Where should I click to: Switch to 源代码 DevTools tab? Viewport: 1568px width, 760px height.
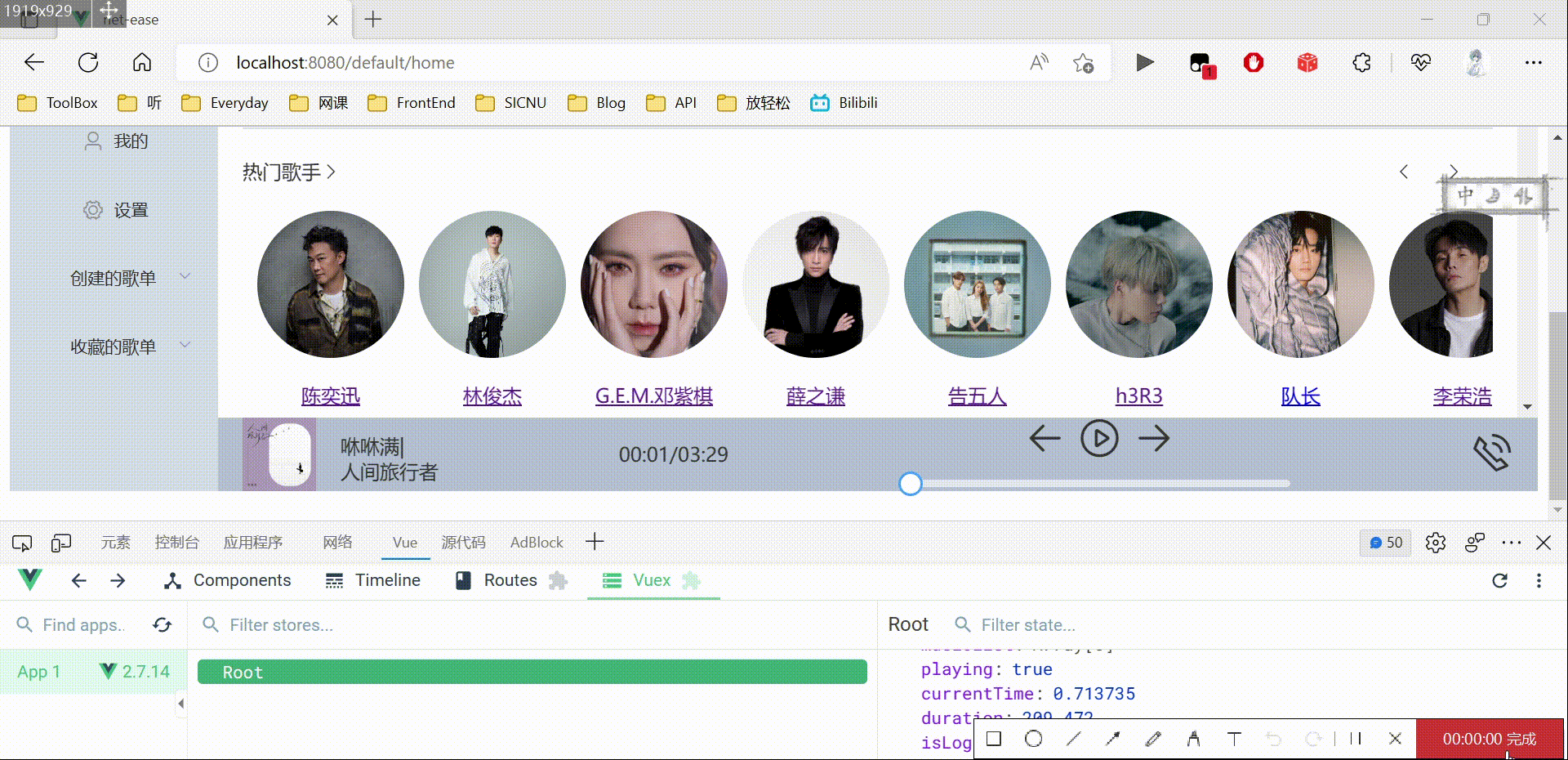pyautogui.click(x=463, y=543)
